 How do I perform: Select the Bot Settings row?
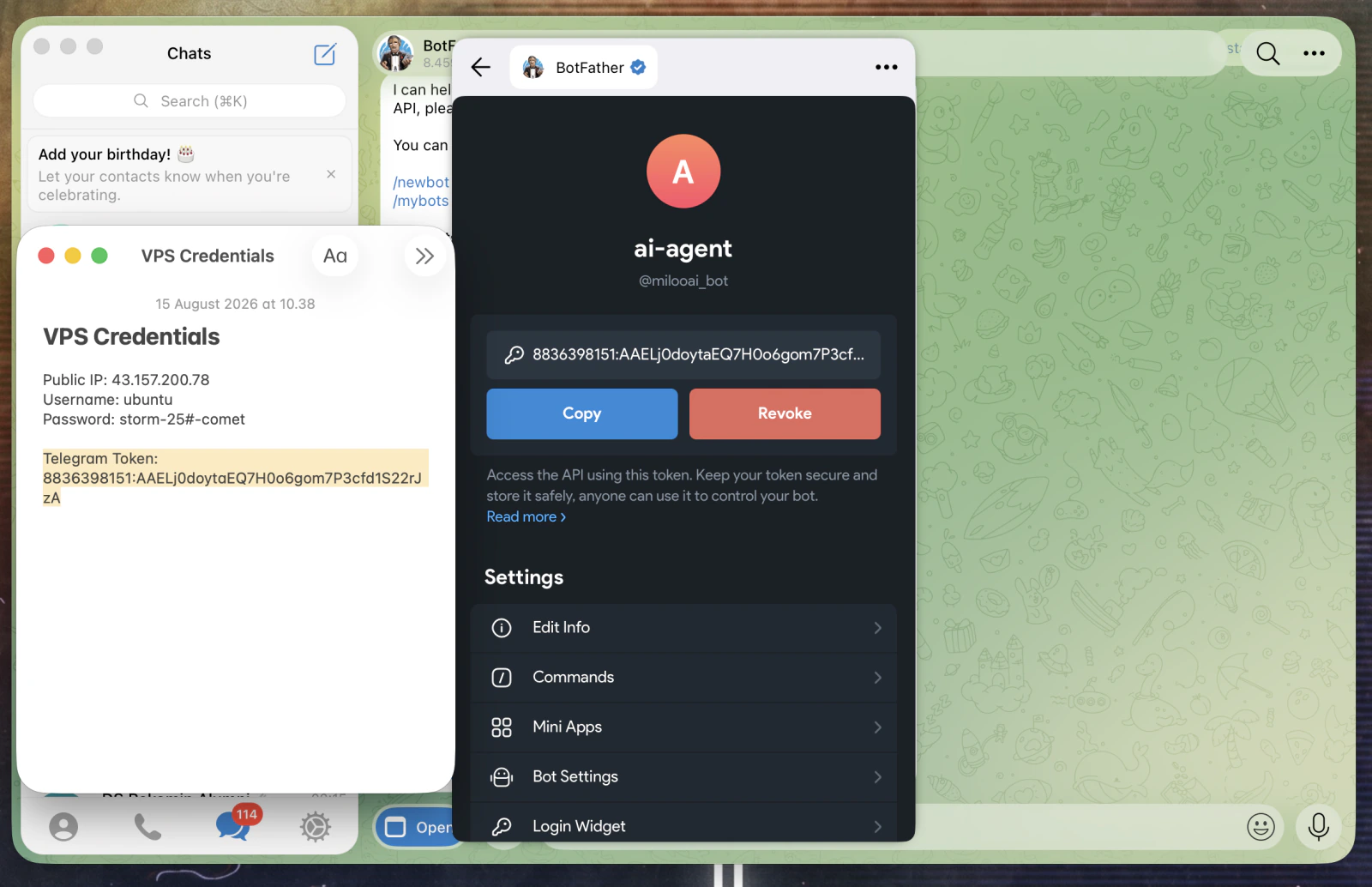pyautogui.click(x=683, y=777)
